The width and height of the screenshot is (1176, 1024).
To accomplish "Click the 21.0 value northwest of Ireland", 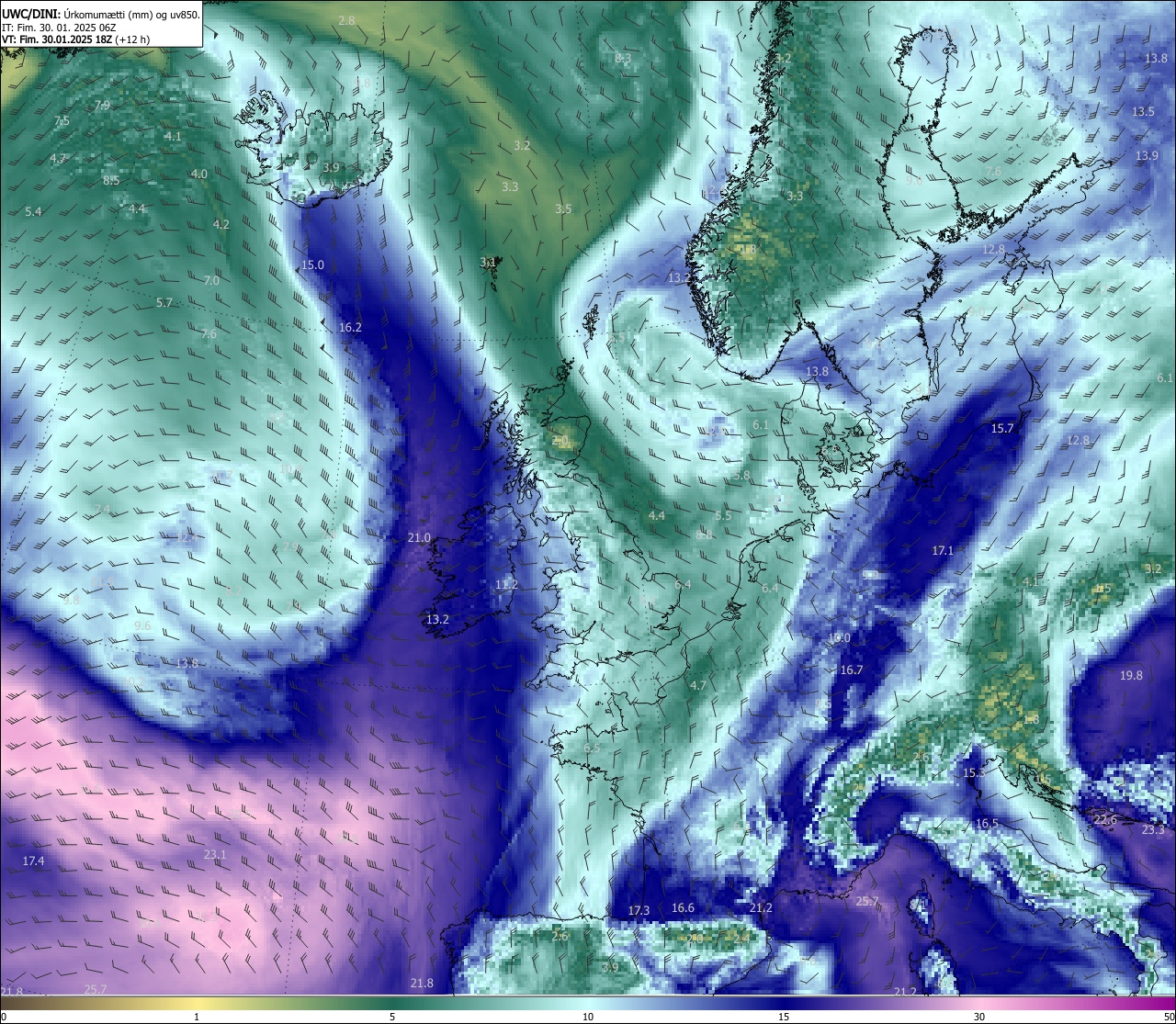I will click(419, 538).
